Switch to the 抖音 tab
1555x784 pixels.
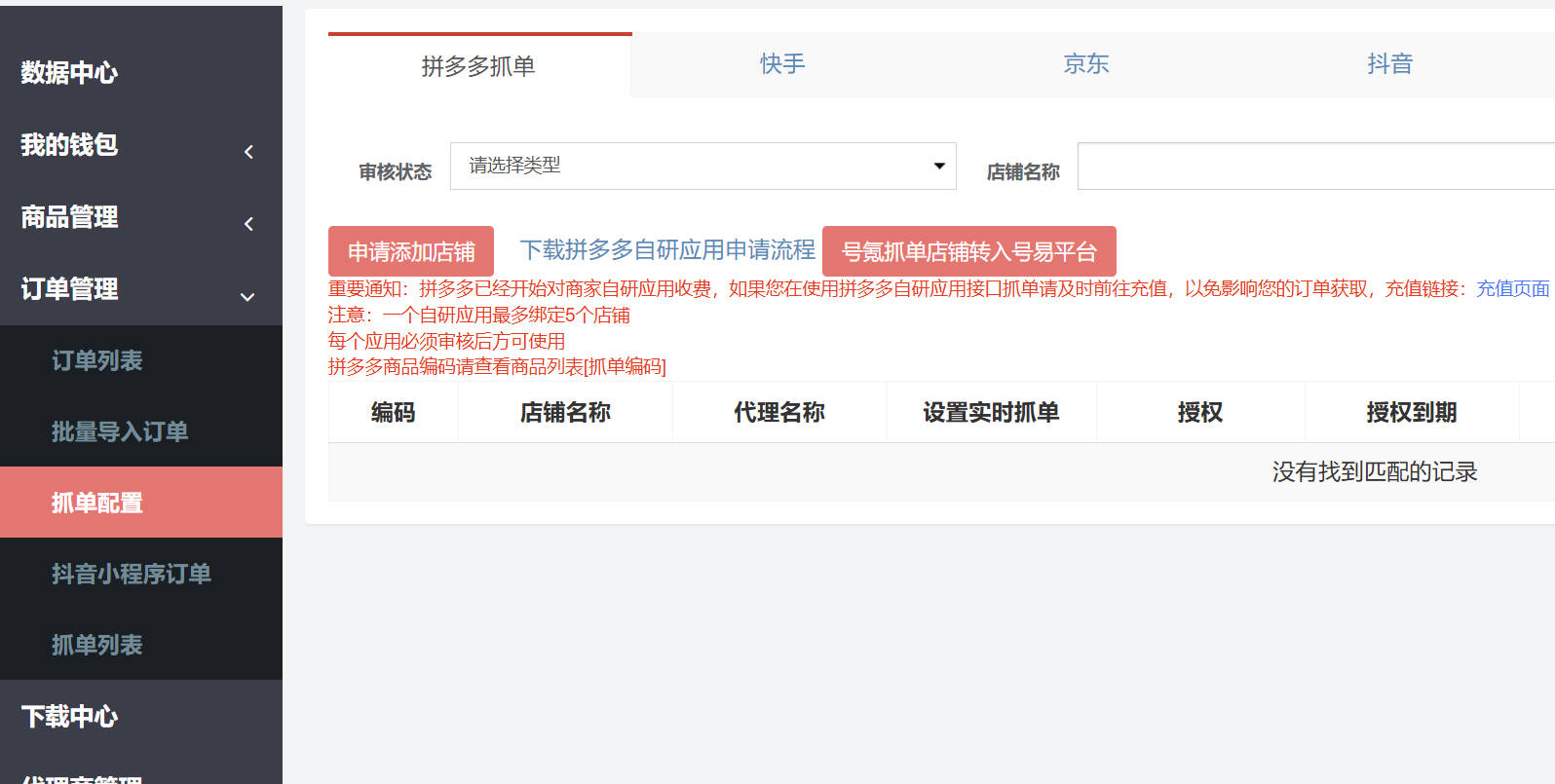(1390, 64)
